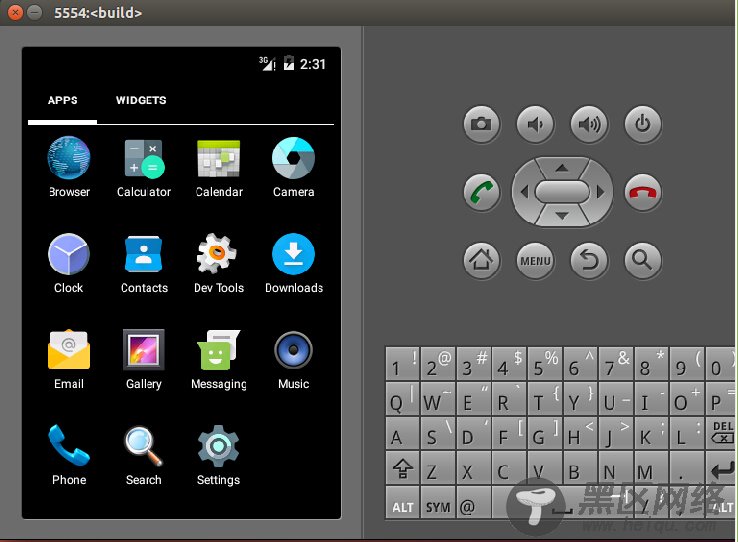Click the W key on the keyboard
The image size is (738, 542).
point(438,399)
